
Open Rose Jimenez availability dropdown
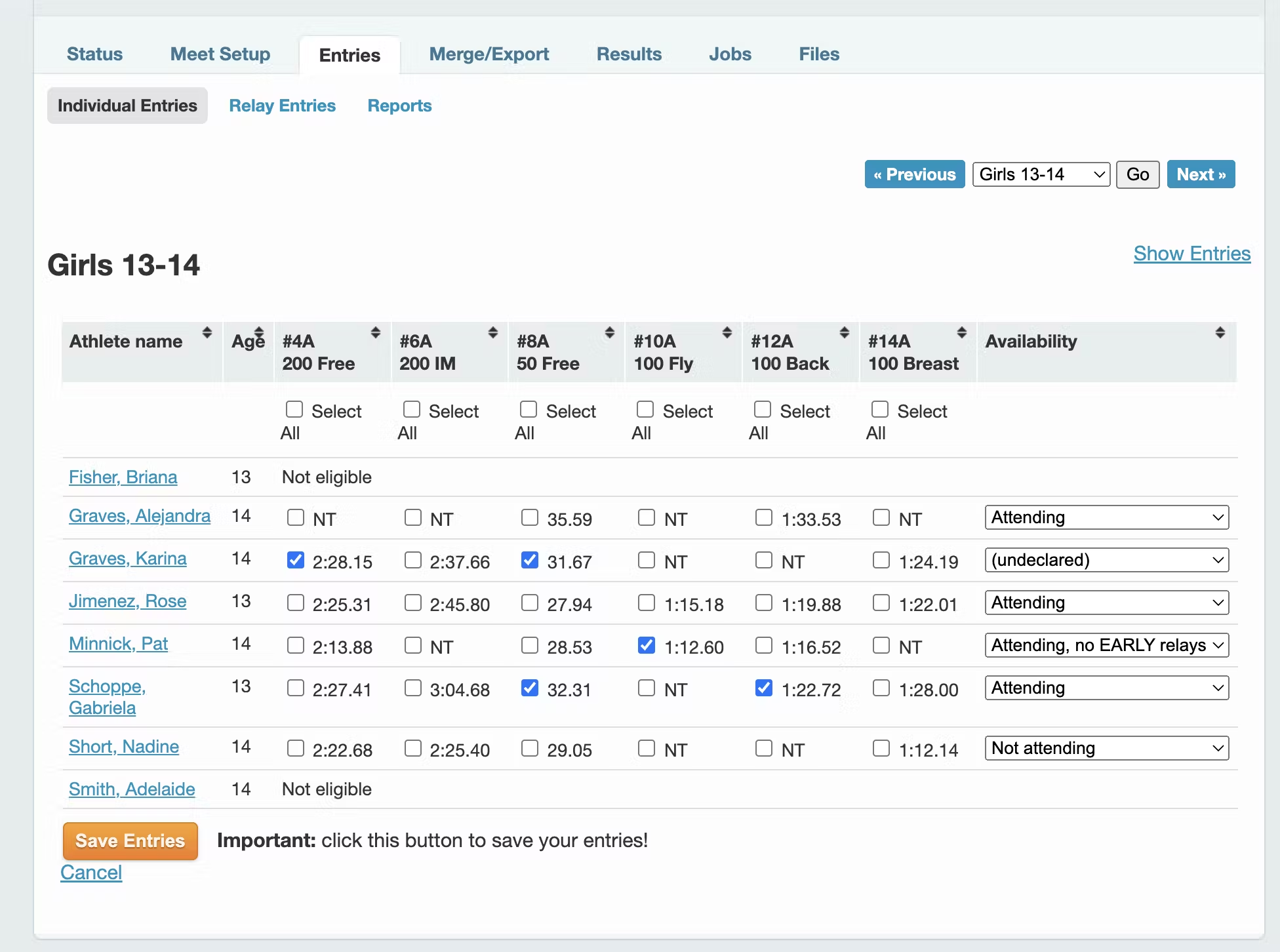click(1107, 603)
